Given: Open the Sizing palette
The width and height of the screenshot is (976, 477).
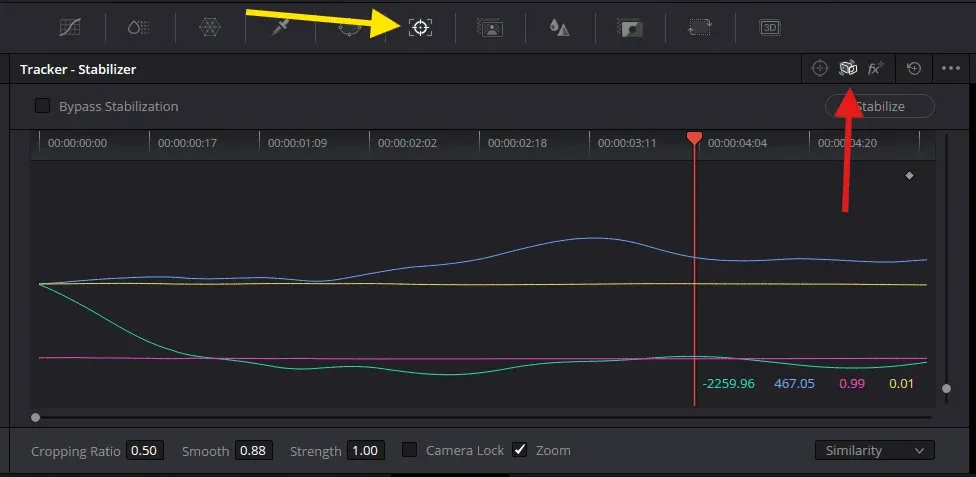Looking at the screenshot, I should [x=700, y=27].
